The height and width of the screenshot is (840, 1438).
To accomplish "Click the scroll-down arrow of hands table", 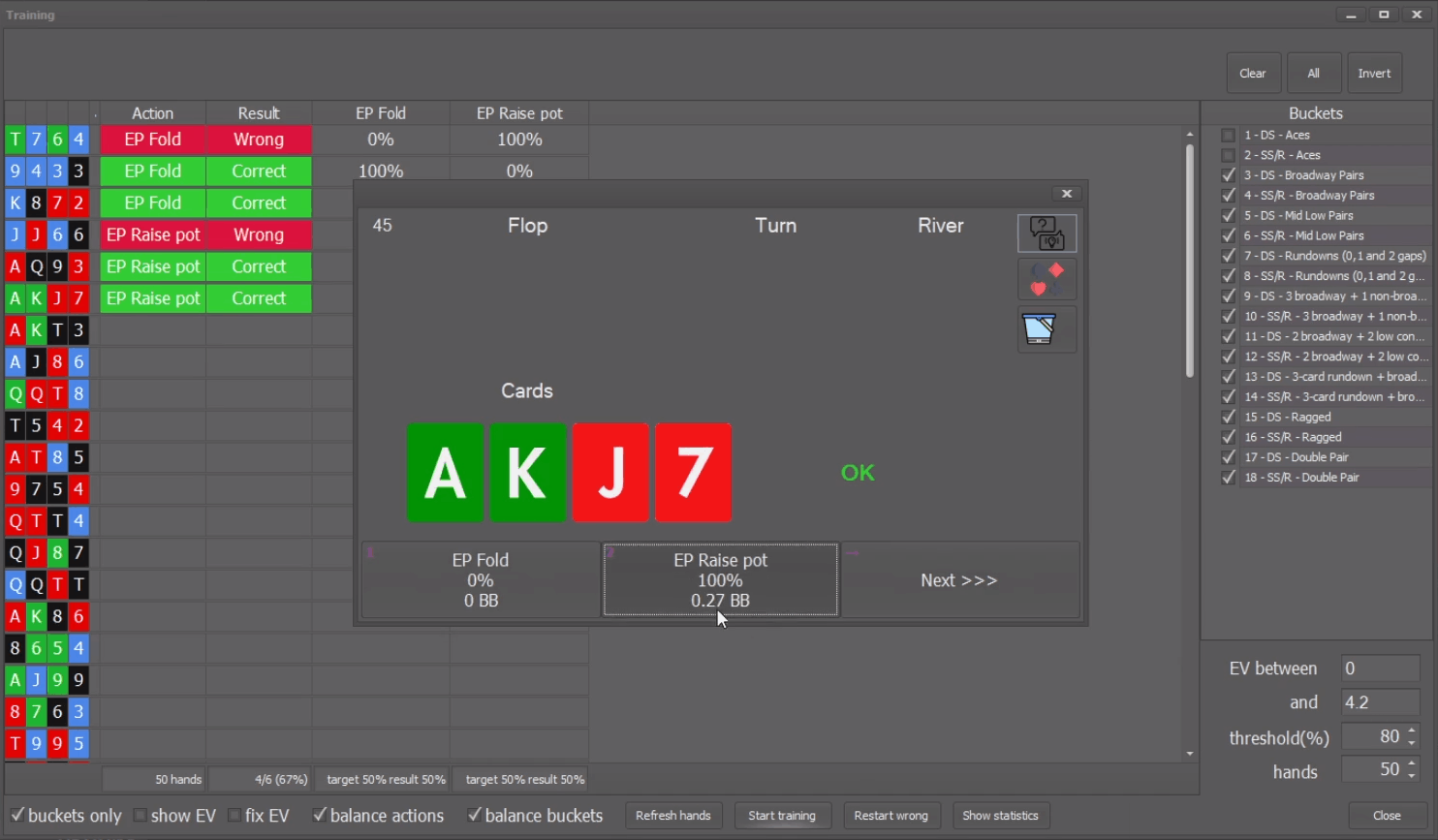I will tap(1190, 754).
